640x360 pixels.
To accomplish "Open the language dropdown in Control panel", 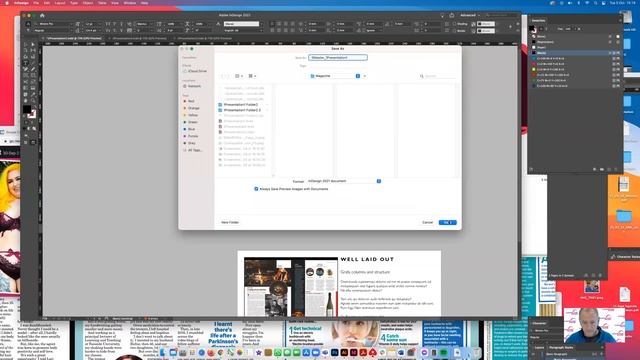I will 243,31.
